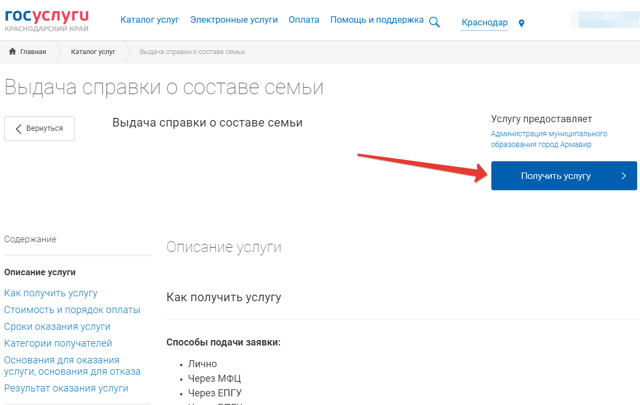Select Категории получателей in the sidebar
Screen dimensions: 640x405
[58, 343]
